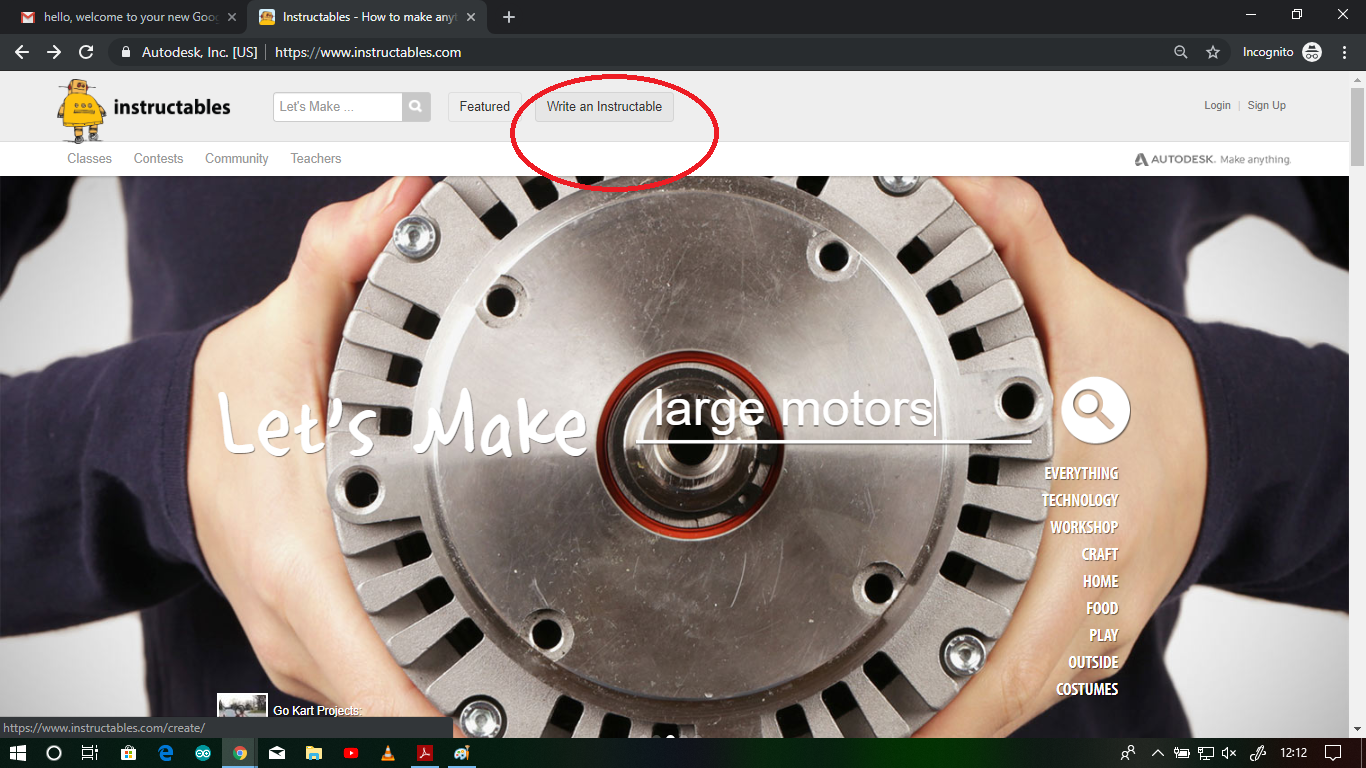Click the page vertical scrollbar thumb
The width and height of the screenshot is (1366, 768).
1357,127
